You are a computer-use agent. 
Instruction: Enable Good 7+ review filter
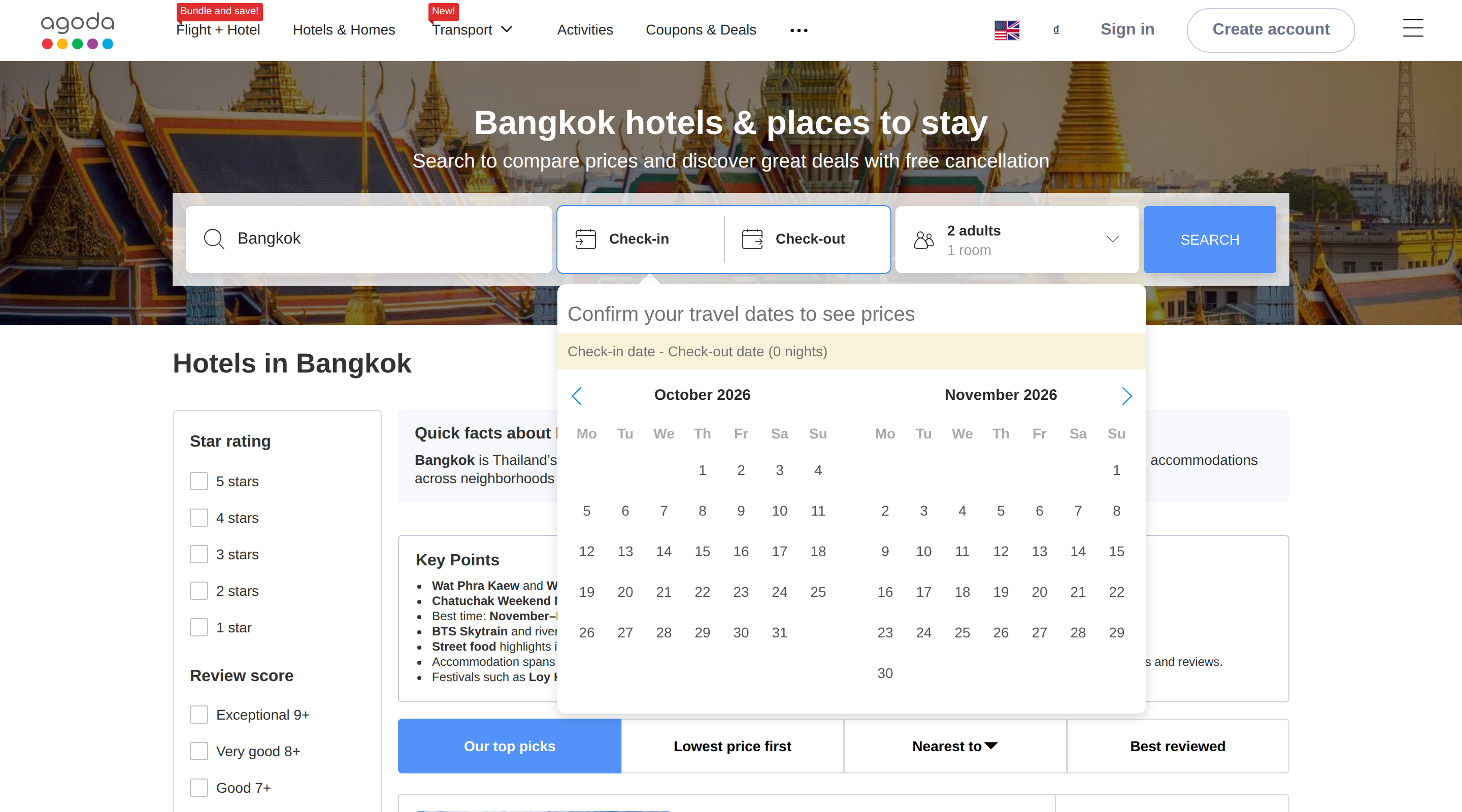198,788
